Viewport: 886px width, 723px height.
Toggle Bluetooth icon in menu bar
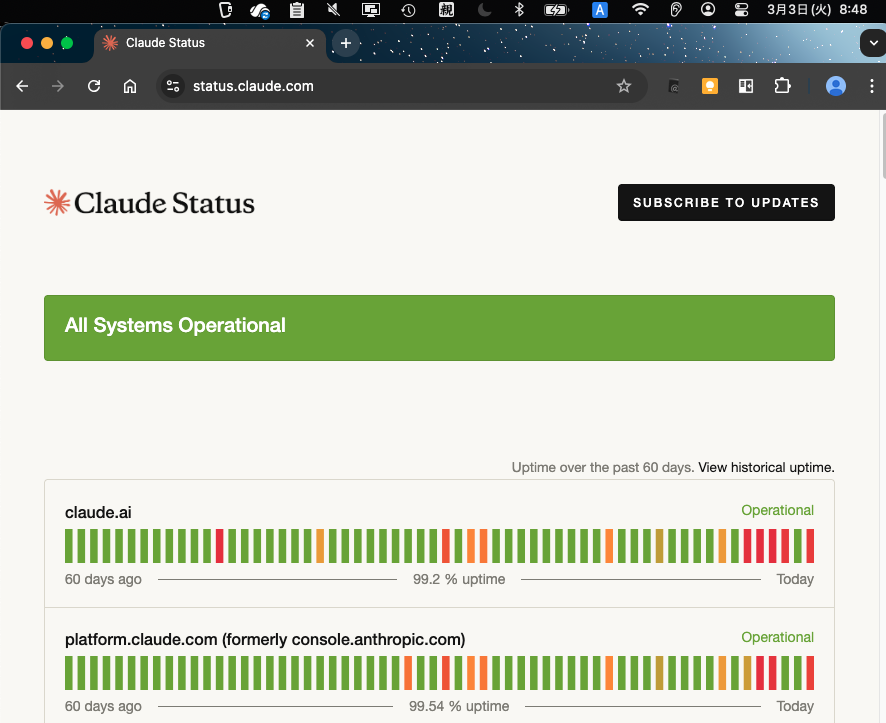(x=518, y=10)
